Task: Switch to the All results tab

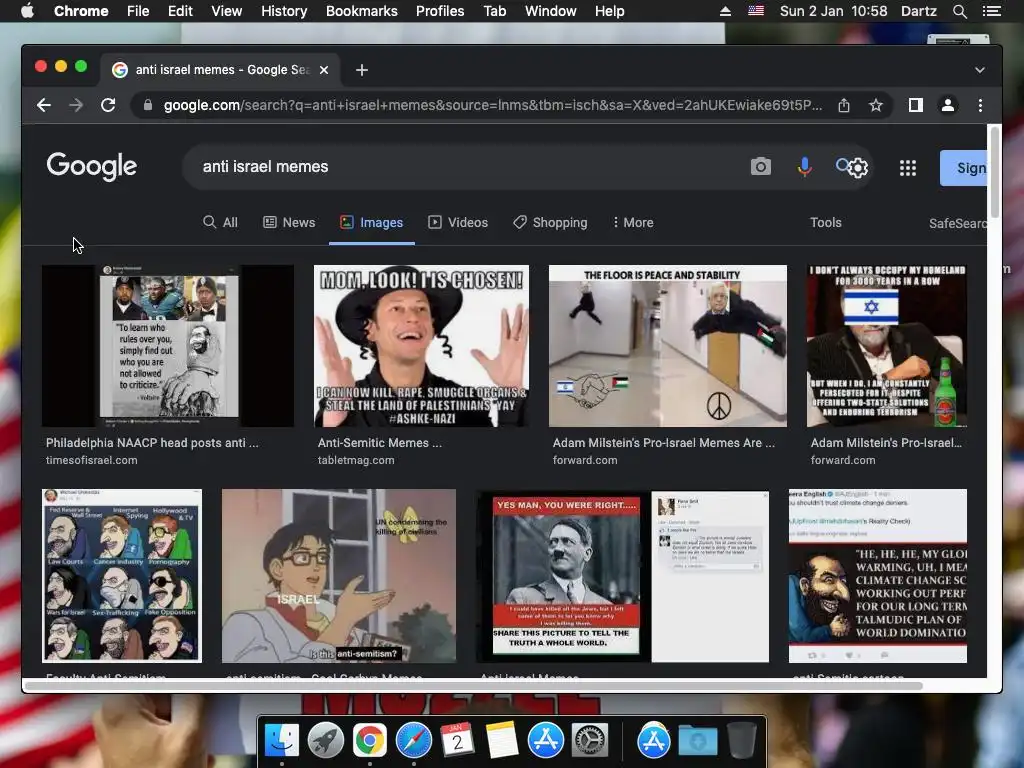Action: click(221, 223)
